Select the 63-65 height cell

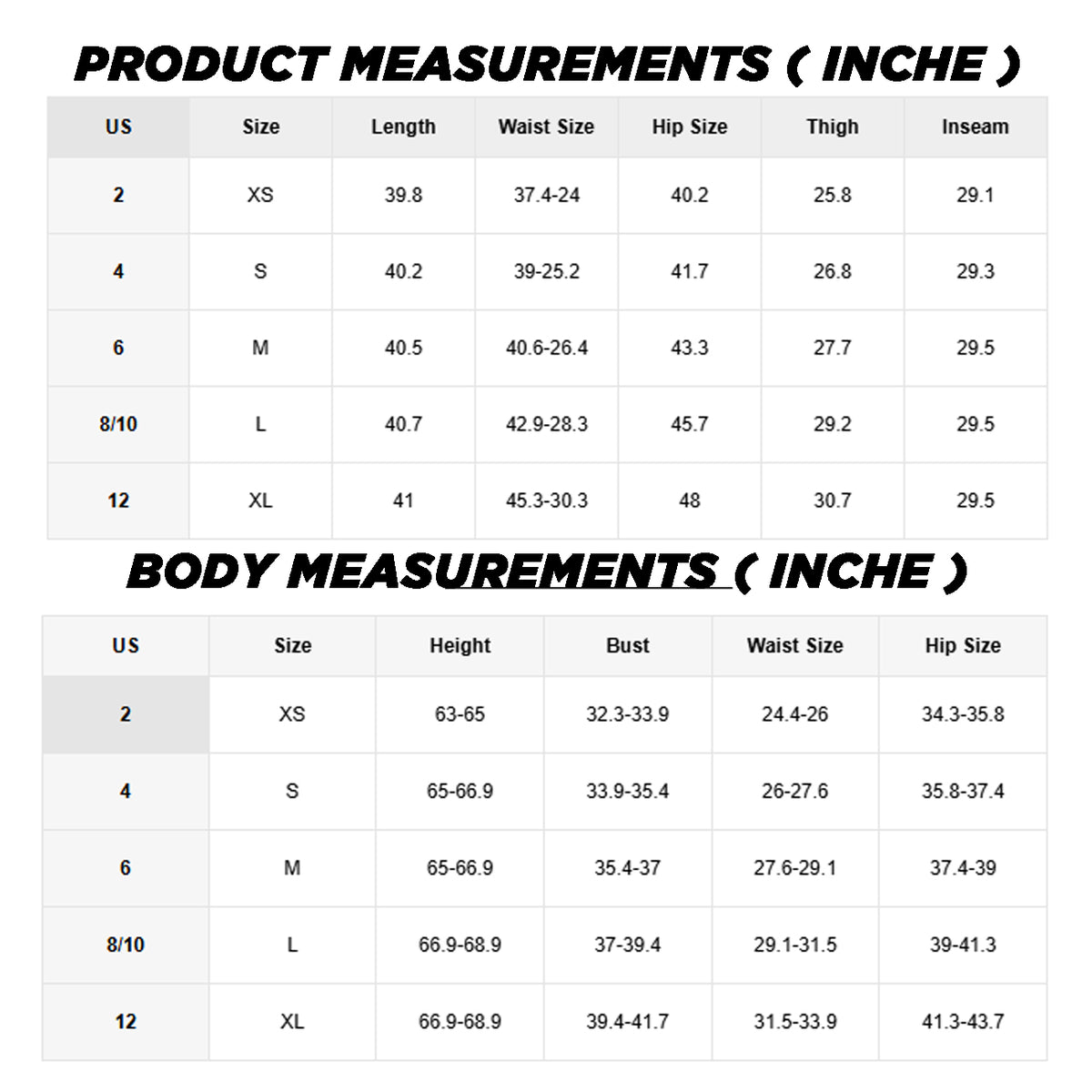[x=460, y=715]
